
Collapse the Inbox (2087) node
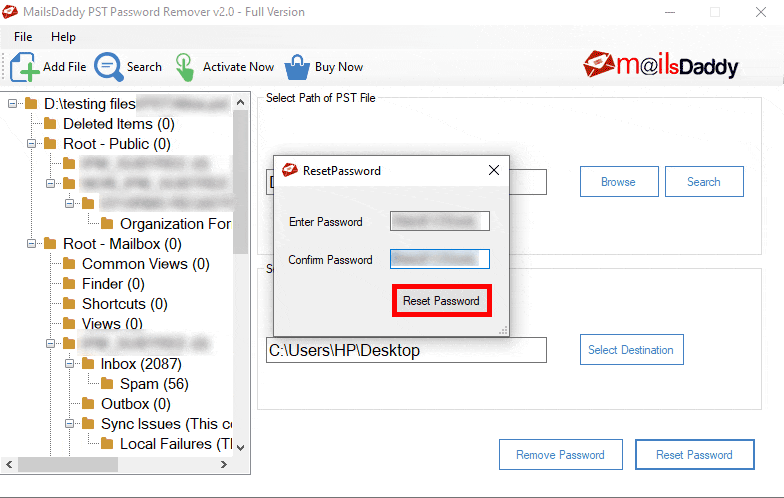click(70, 364)
